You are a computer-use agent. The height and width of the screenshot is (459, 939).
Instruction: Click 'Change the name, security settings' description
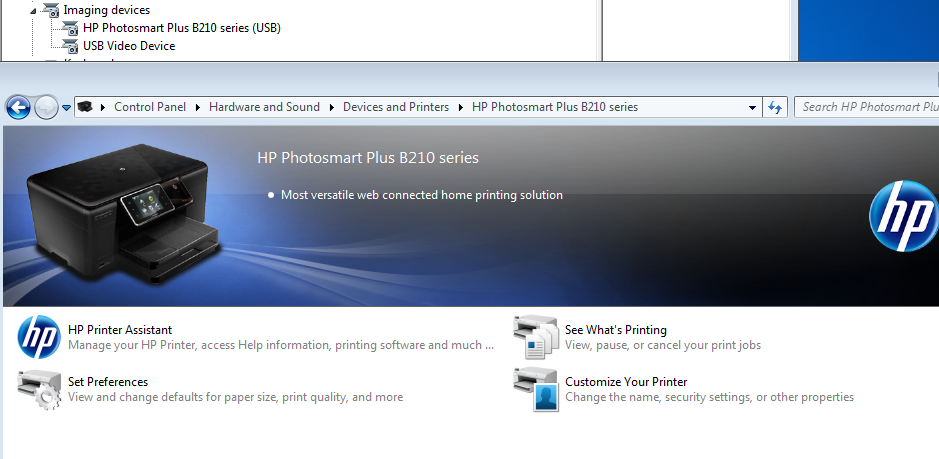point(710,397)
